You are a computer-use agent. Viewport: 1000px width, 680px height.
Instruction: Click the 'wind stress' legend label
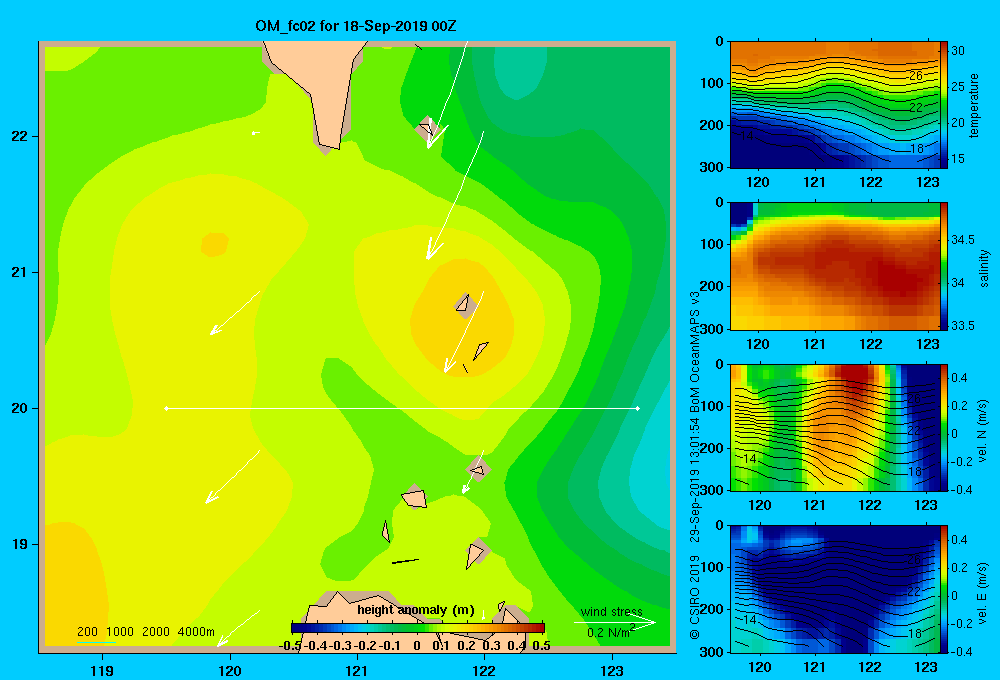[x=612, y=612]
